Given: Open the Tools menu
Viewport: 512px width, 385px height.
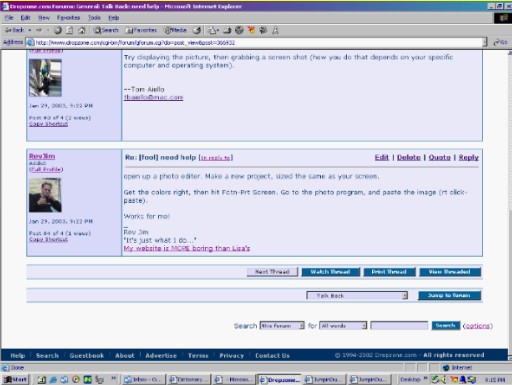Looking at the screenshot, I should (x=94, y=18).
